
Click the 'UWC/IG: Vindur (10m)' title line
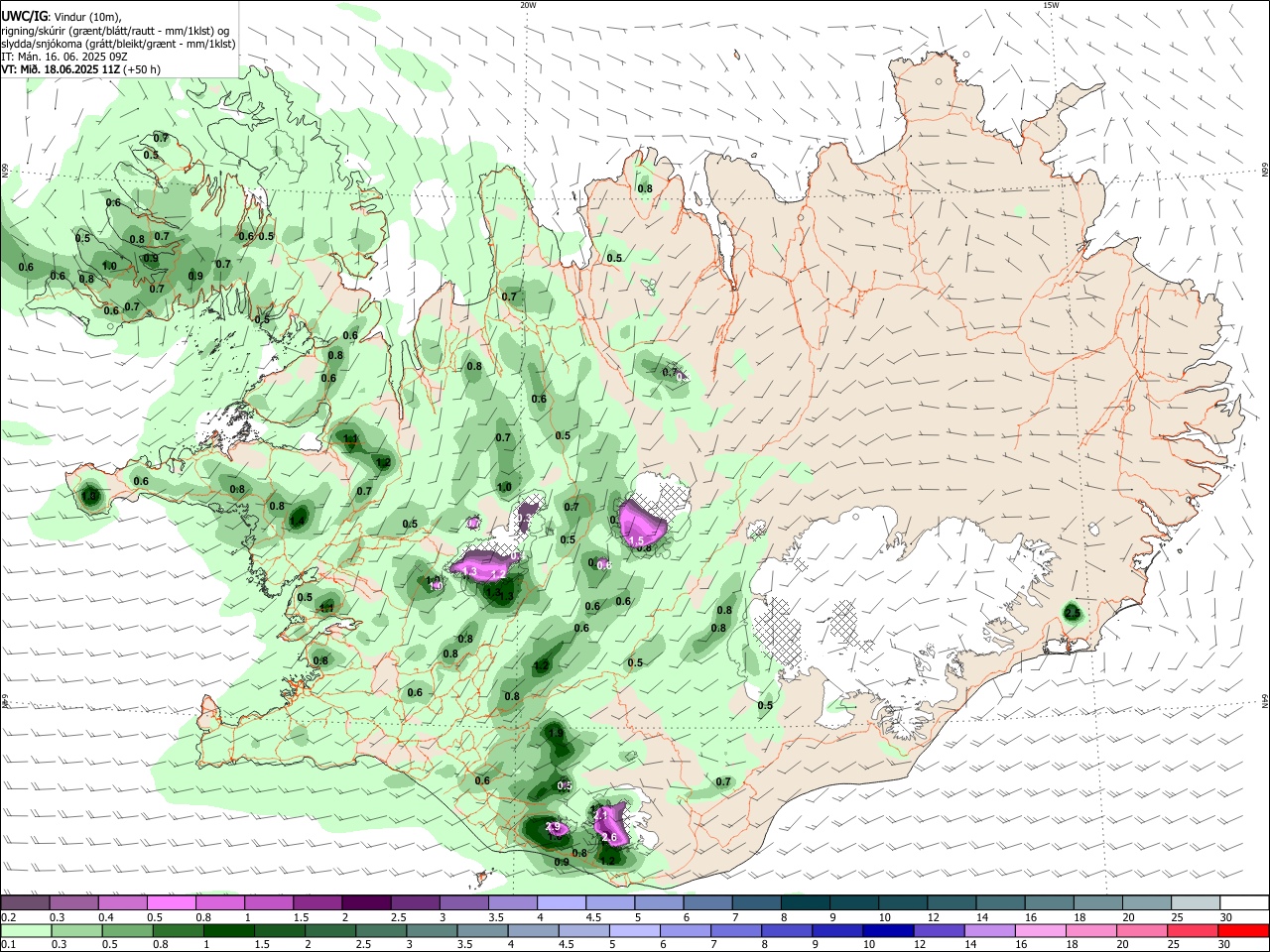pos(62,17)
